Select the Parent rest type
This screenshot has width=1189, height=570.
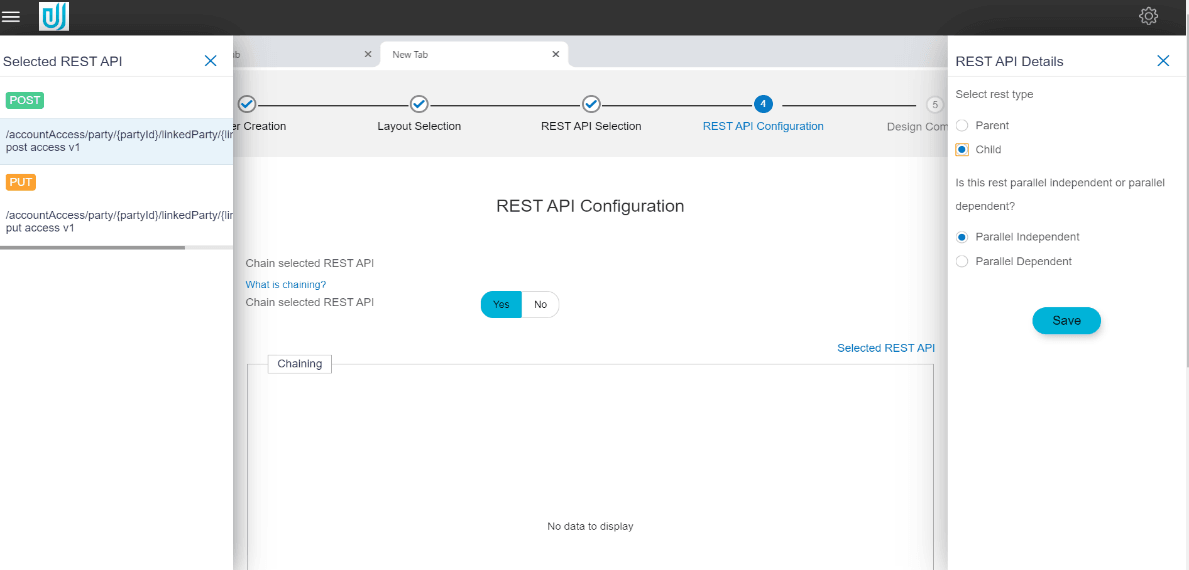pyautogui.click(x=962, y=126)
